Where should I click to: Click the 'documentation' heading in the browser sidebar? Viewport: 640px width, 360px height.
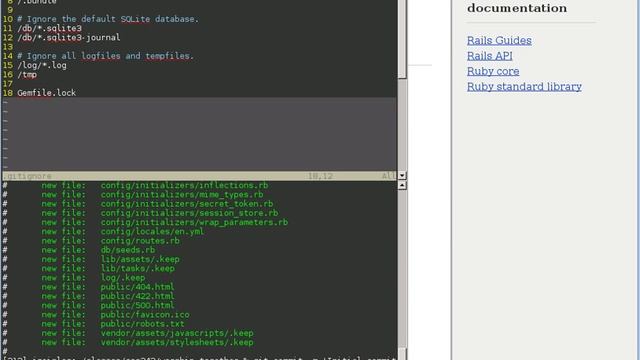(517, 8)
